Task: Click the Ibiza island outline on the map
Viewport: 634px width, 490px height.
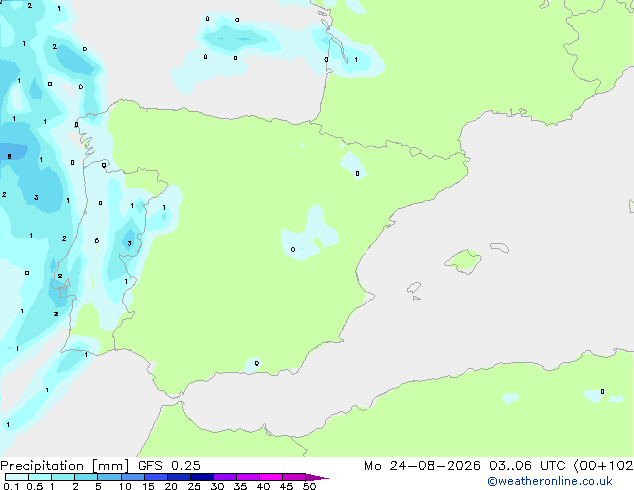Action: [414, 288]
